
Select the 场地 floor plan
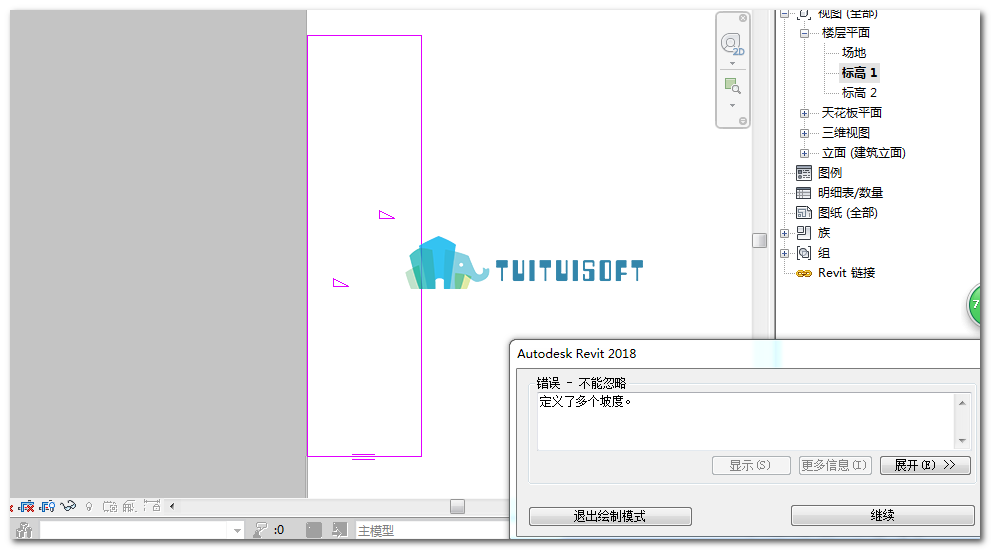coord(854,52)
